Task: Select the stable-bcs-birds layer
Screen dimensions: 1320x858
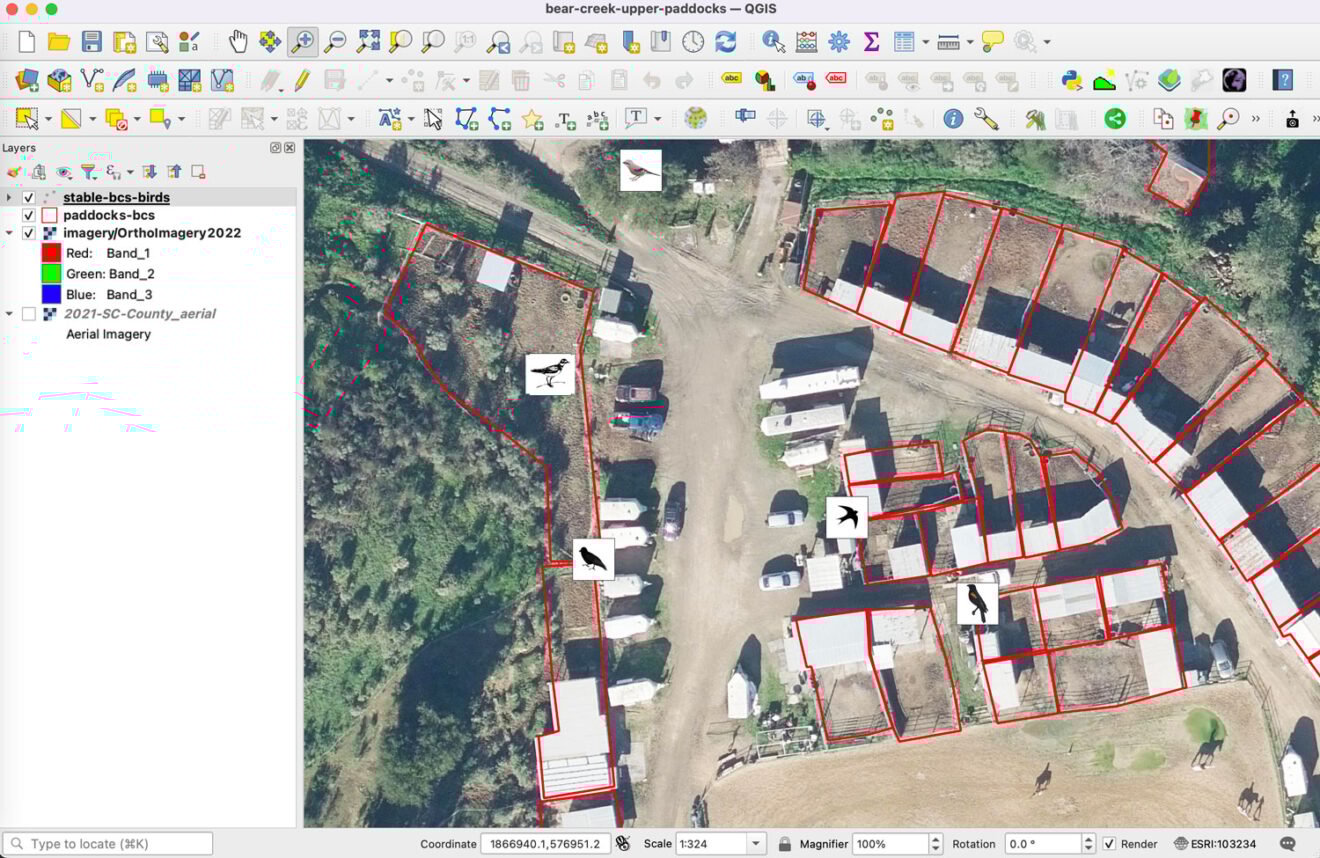Action: tap(116, 197)
